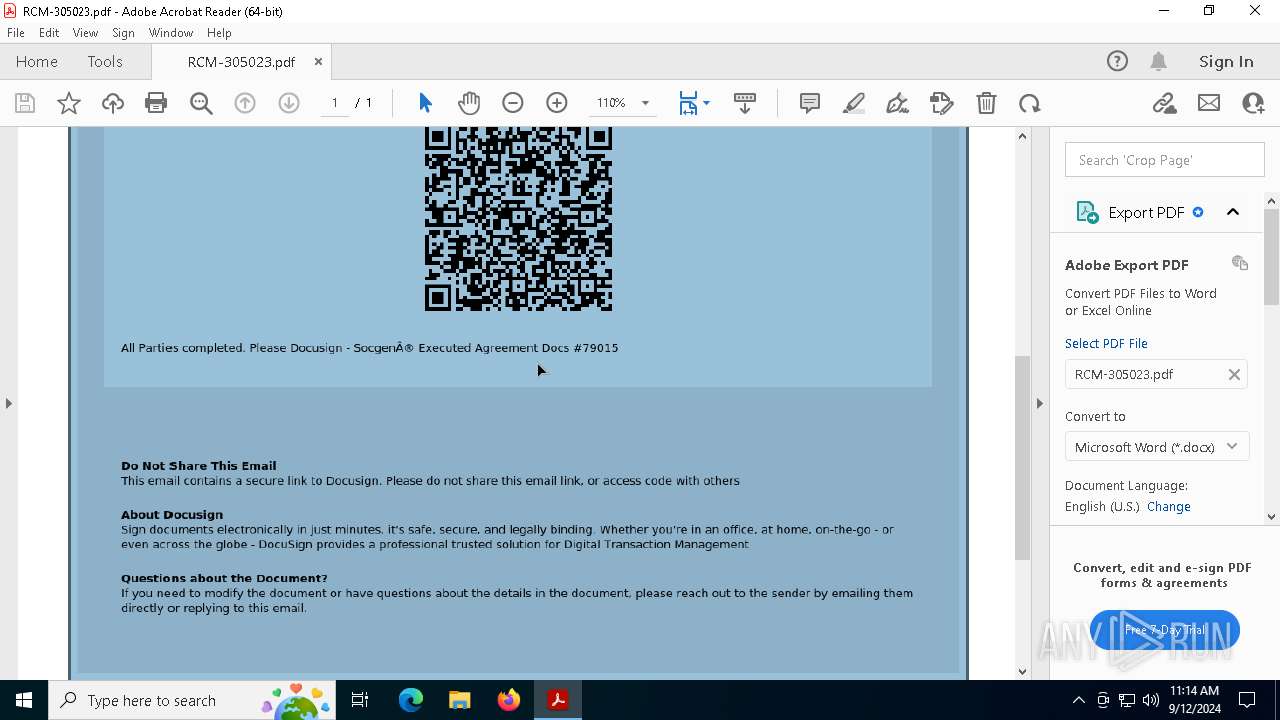Open the Fill & Sign pen tool
The image size is (1280, 720).
[898, 103]
